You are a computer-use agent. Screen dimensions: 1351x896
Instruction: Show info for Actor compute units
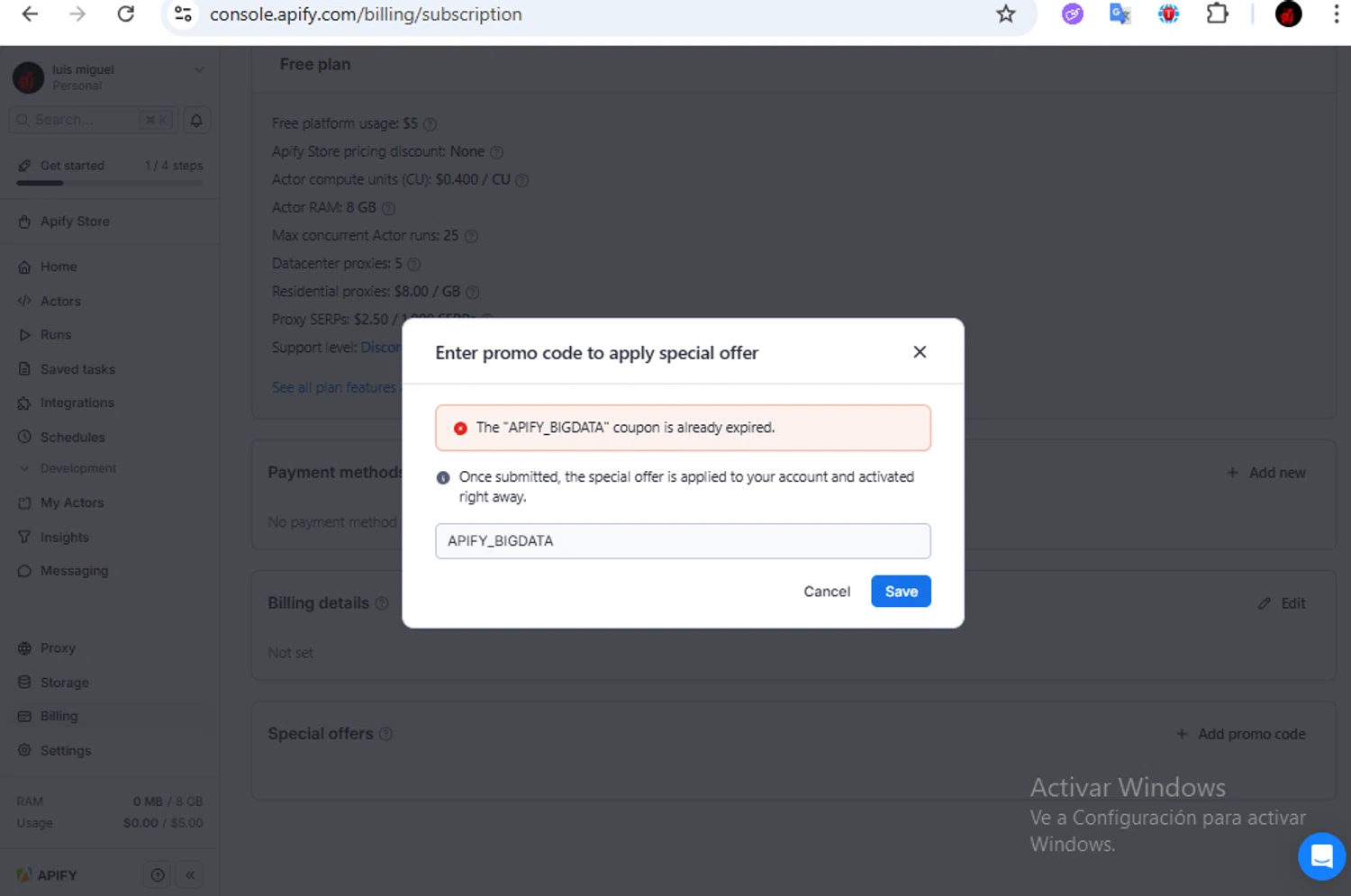[521, 180]
